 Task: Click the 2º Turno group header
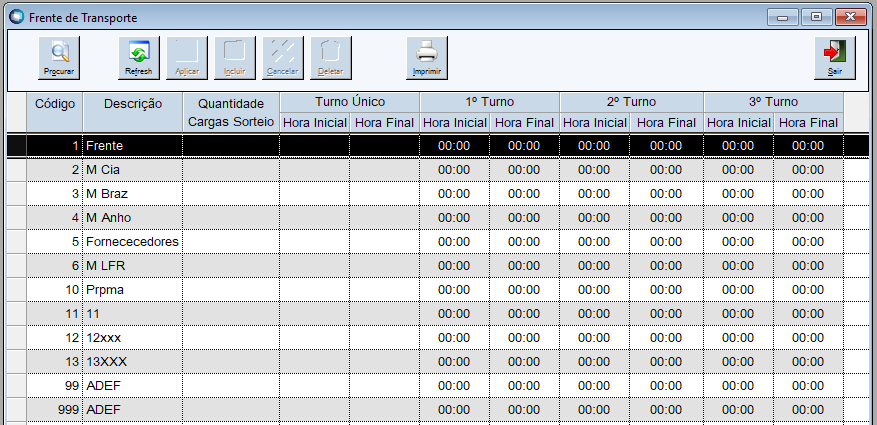pos(631,102)
